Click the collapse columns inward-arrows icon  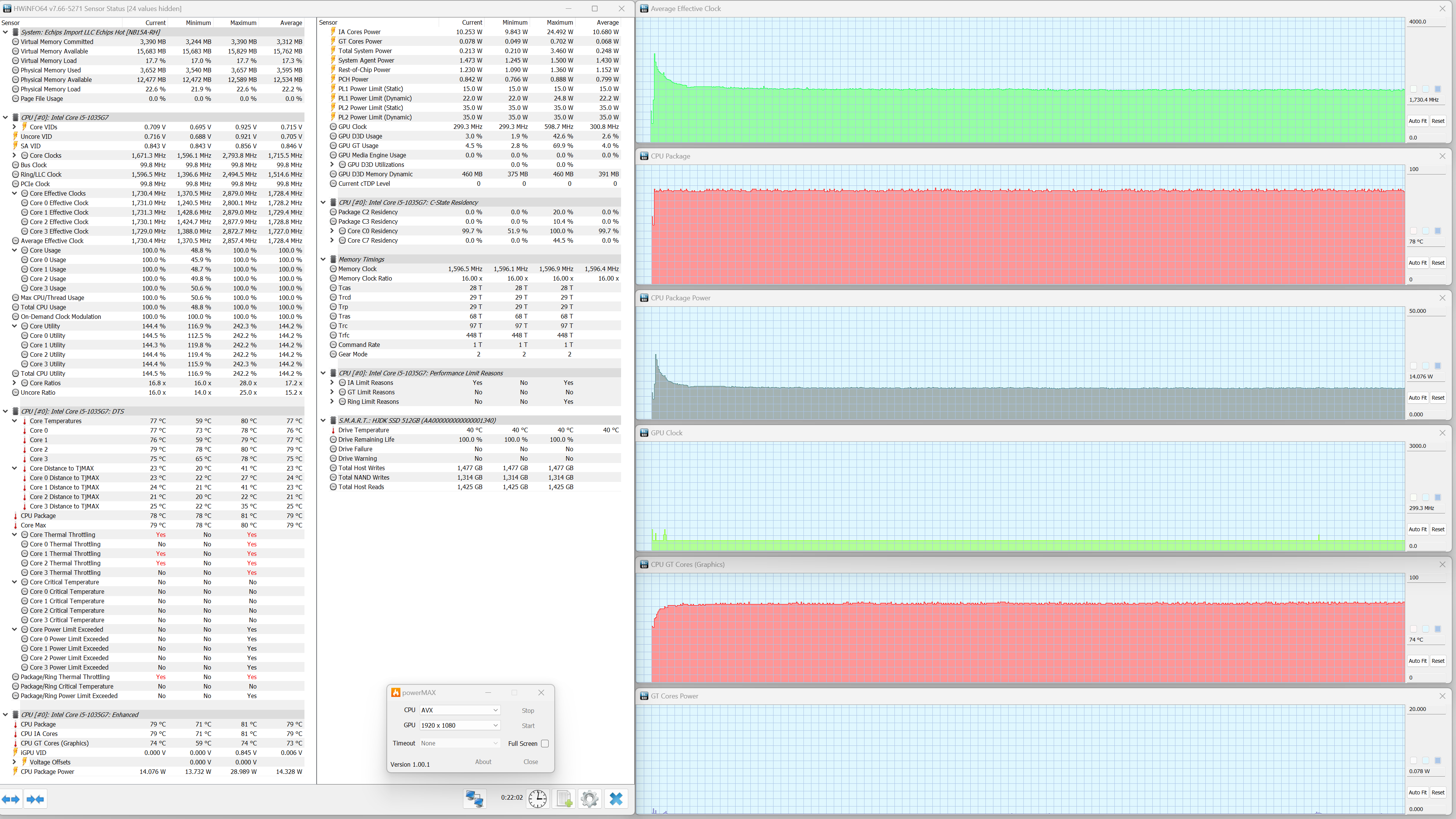click(35, 799)
